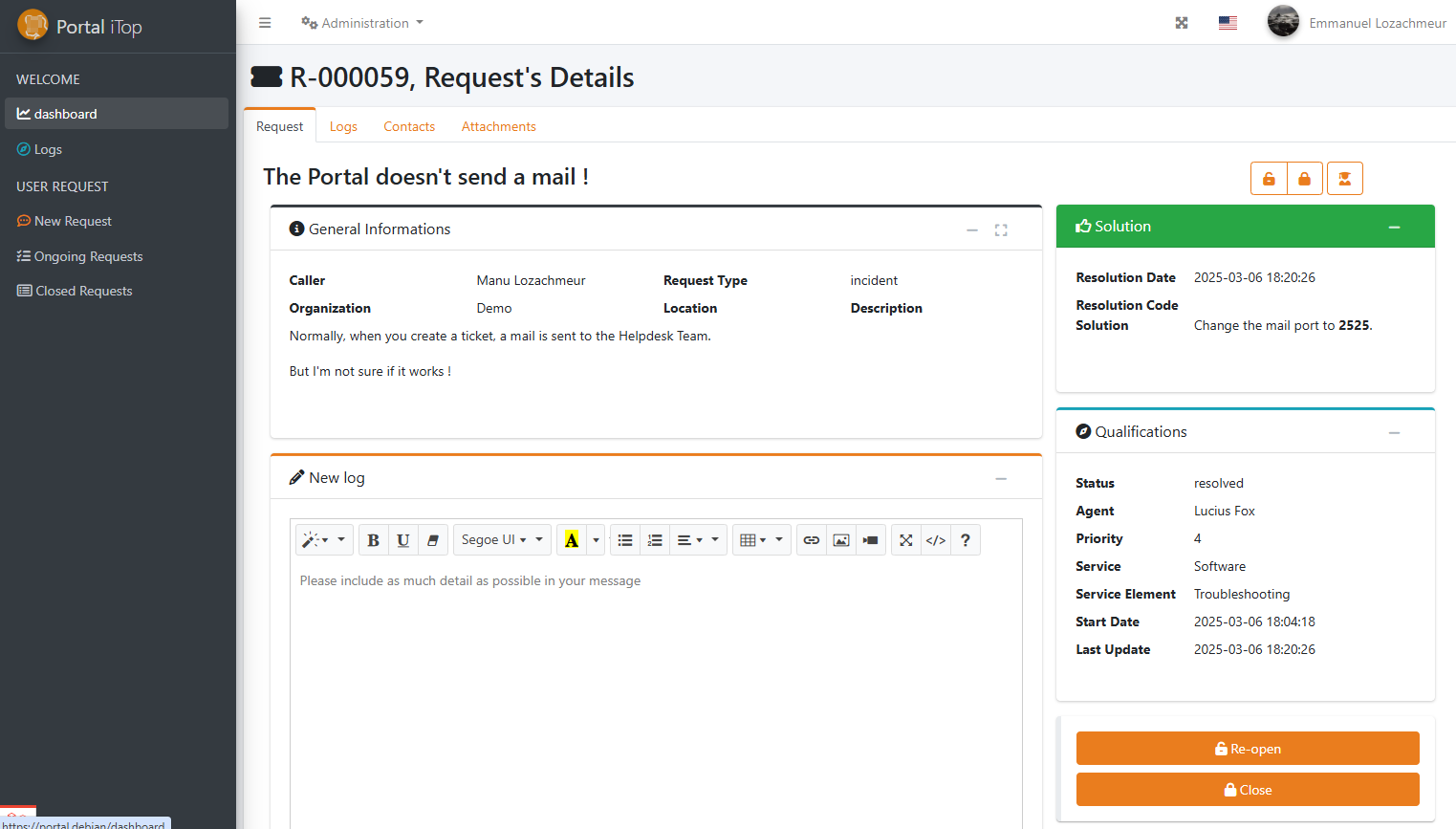Insert a video with the toolbar icon
Image resolution: width=1456 pixels, height=829 pixels.
click(870, 539)
